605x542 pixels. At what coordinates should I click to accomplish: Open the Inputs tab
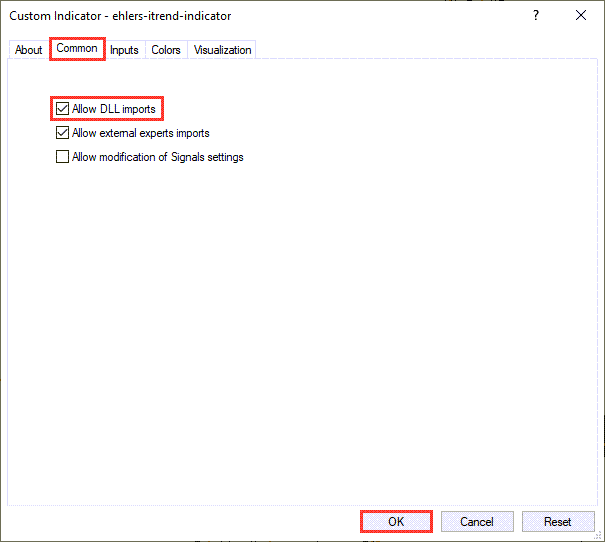124,50
